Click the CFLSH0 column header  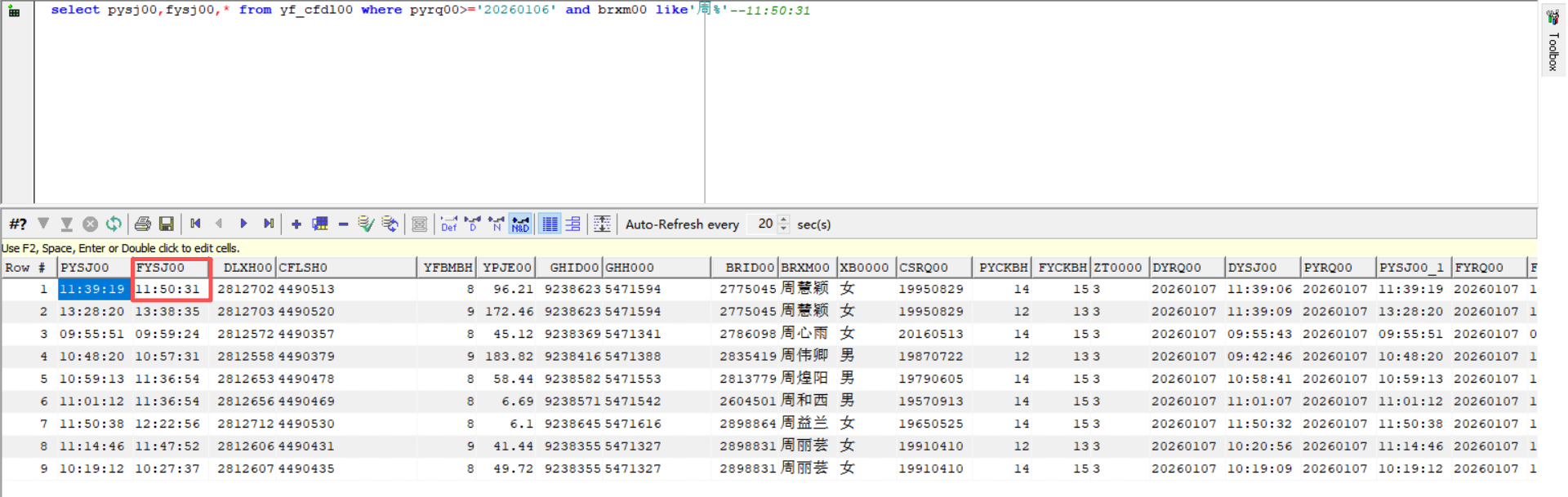coord(346,268)
